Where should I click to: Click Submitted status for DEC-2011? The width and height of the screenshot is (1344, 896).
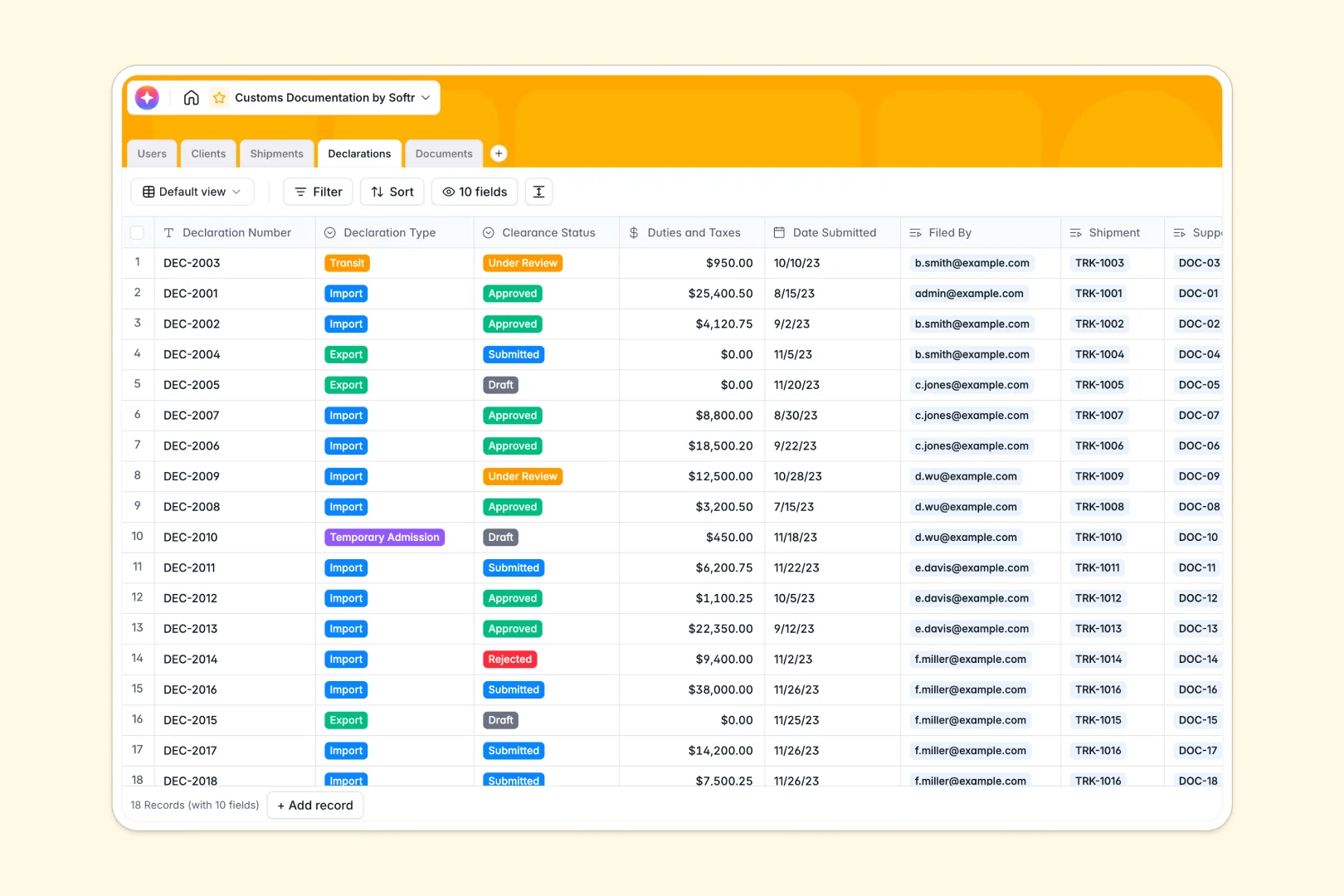[x=514, y=568]
